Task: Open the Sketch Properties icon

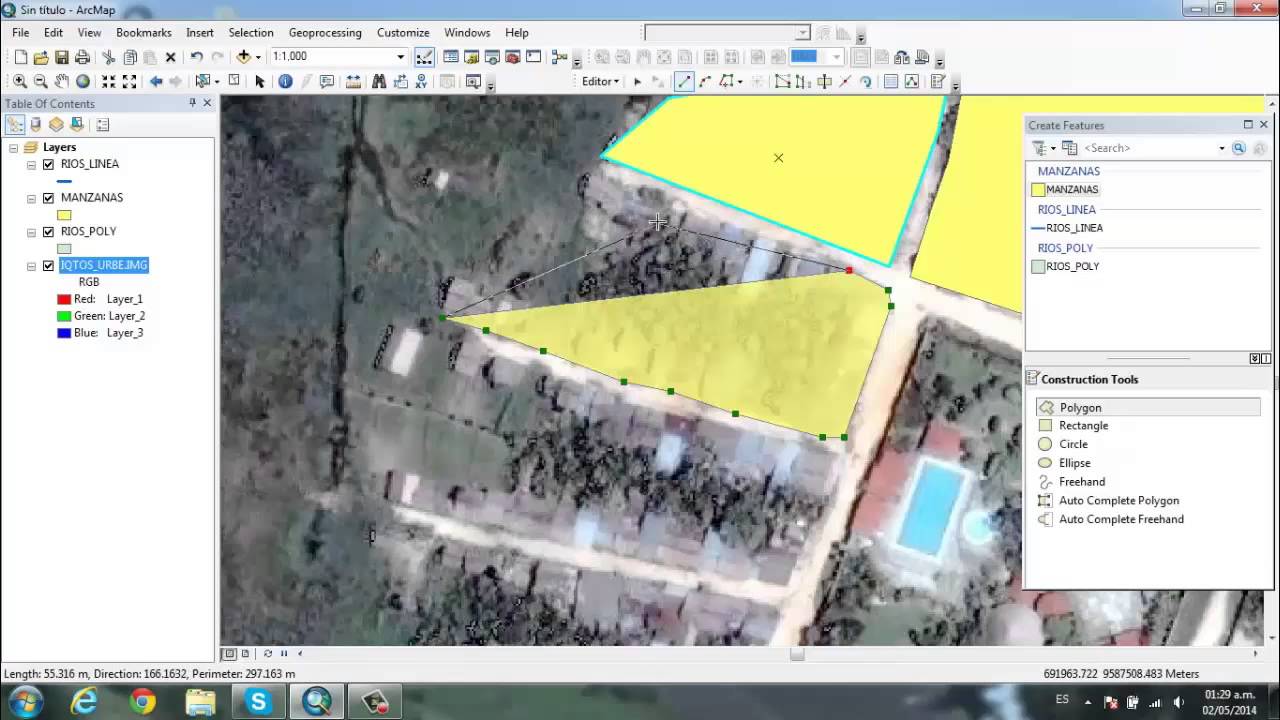Action: [x=912, y=81]
